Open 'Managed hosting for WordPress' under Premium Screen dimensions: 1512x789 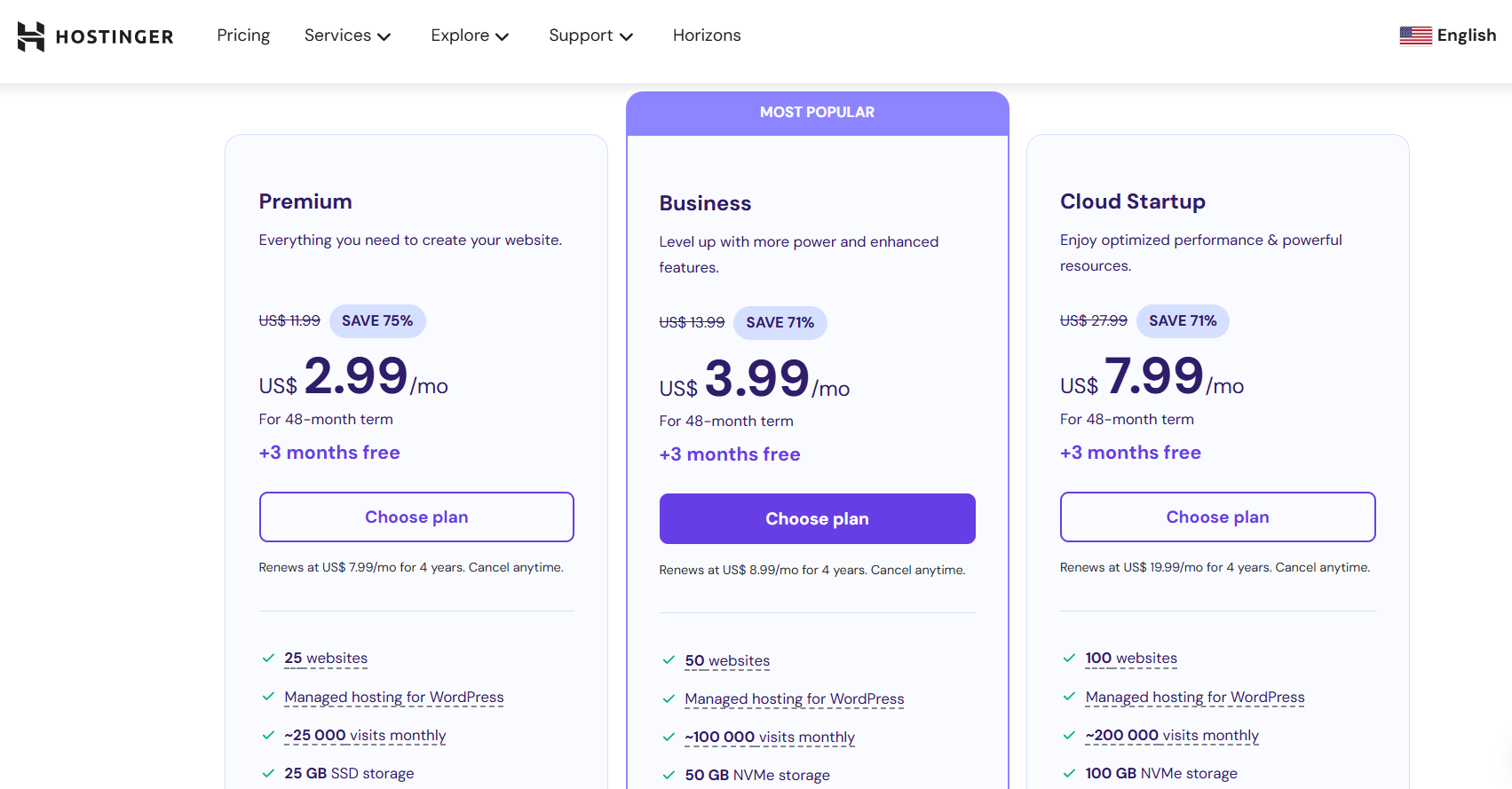(x=393, y=697)
